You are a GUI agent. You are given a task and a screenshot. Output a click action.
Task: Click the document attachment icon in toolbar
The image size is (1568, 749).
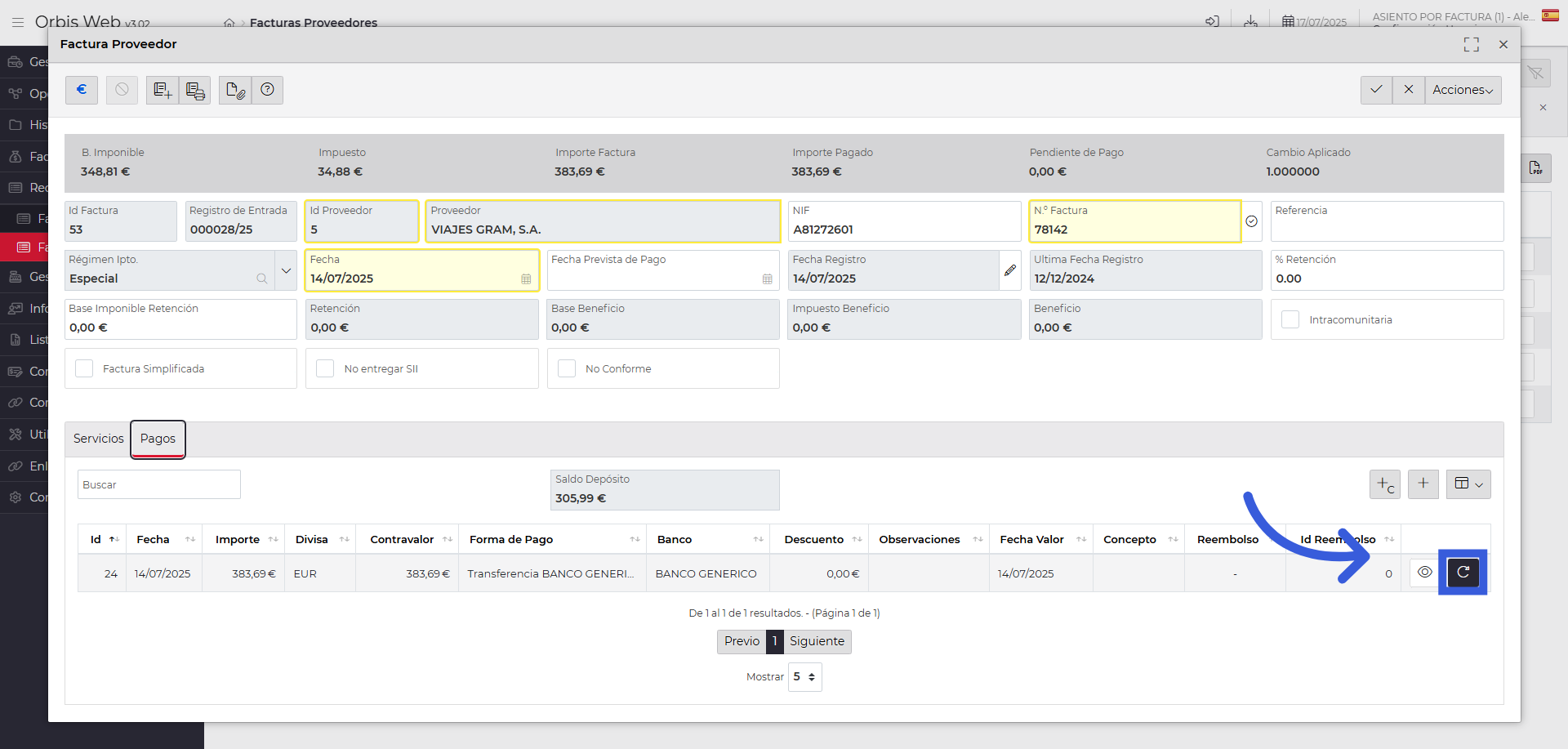tap(235, 90)
